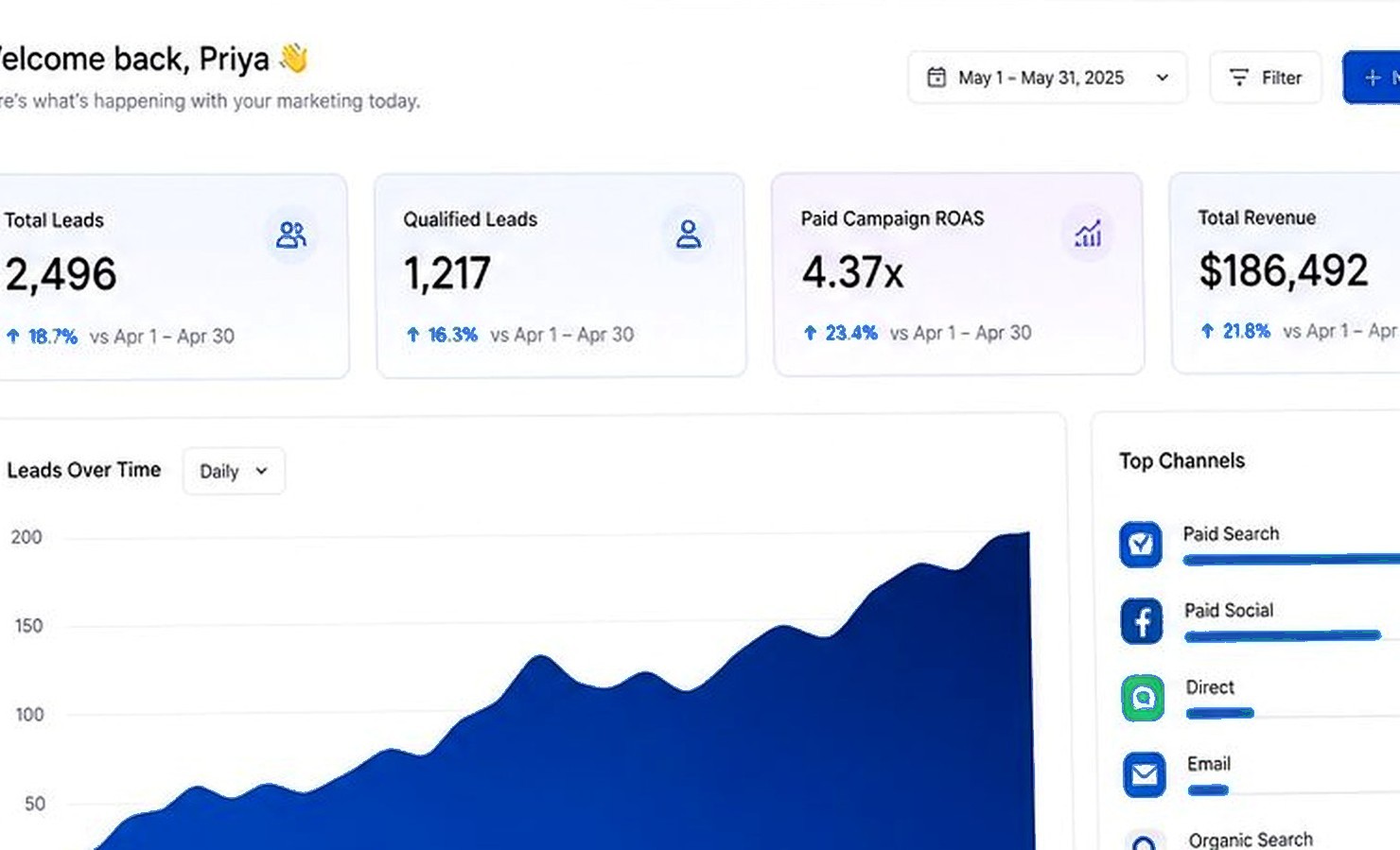
Task: Click the Qualified Leads person icon
Action: tap(689, 234)
